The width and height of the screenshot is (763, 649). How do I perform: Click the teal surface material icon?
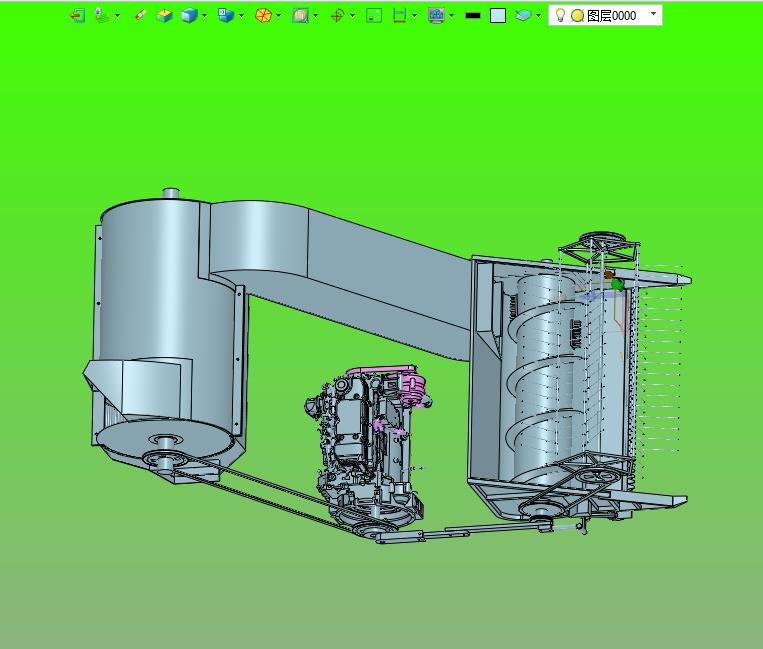click(x=523, y=16)
